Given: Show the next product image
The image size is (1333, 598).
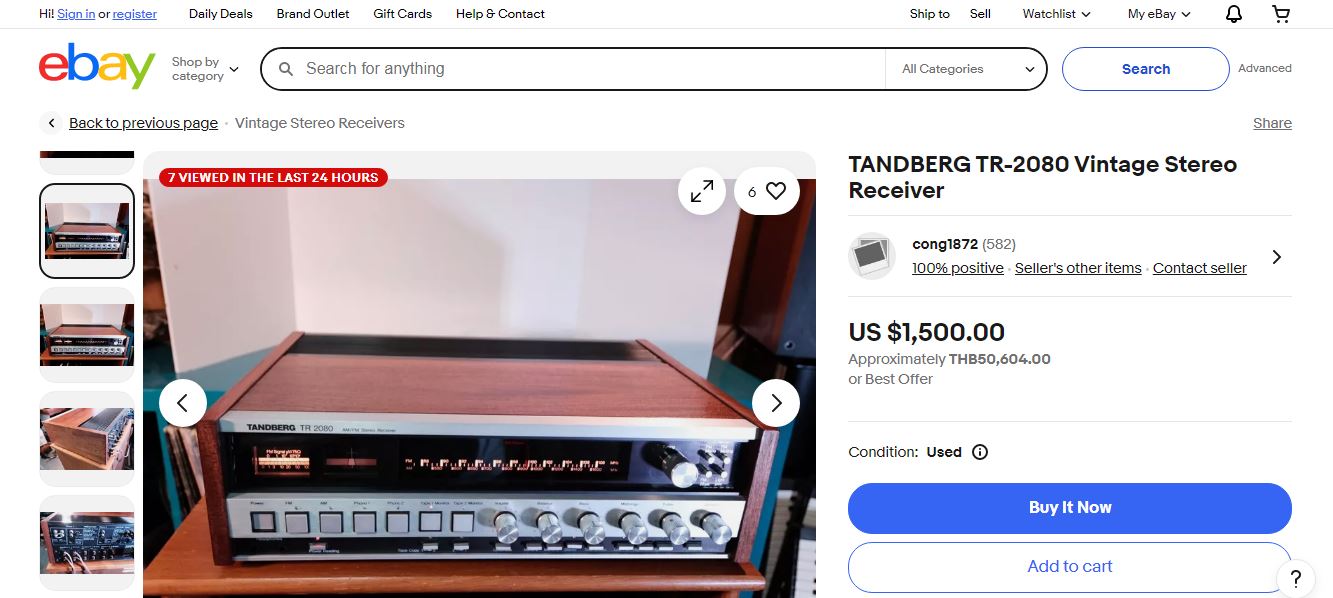Looking at the screenshot, I should tap(776, 403).
